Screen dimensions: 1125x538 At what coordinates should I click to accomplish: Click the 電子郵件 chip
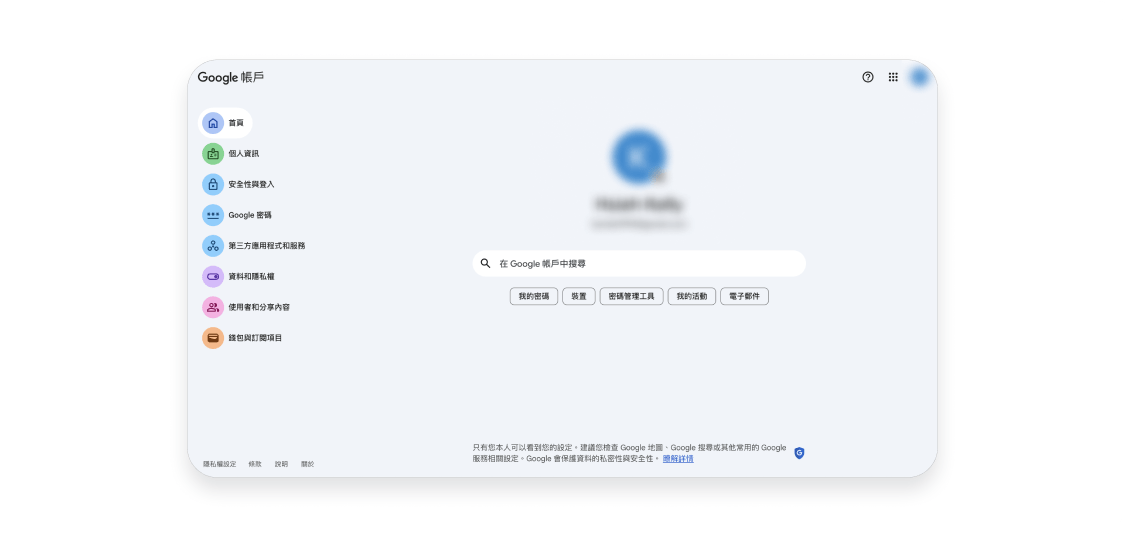(x=744, y=296)
